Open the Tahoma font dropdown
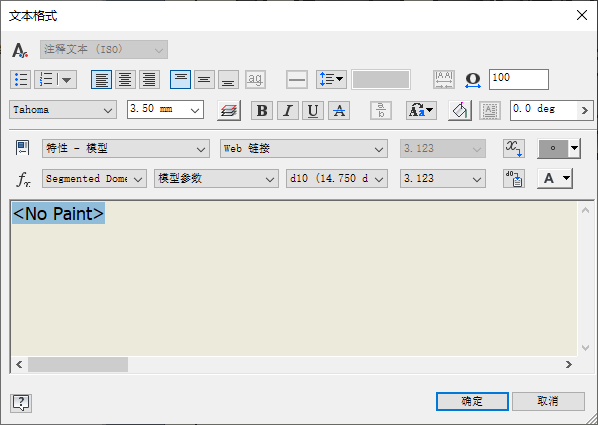 coord(63,110)
